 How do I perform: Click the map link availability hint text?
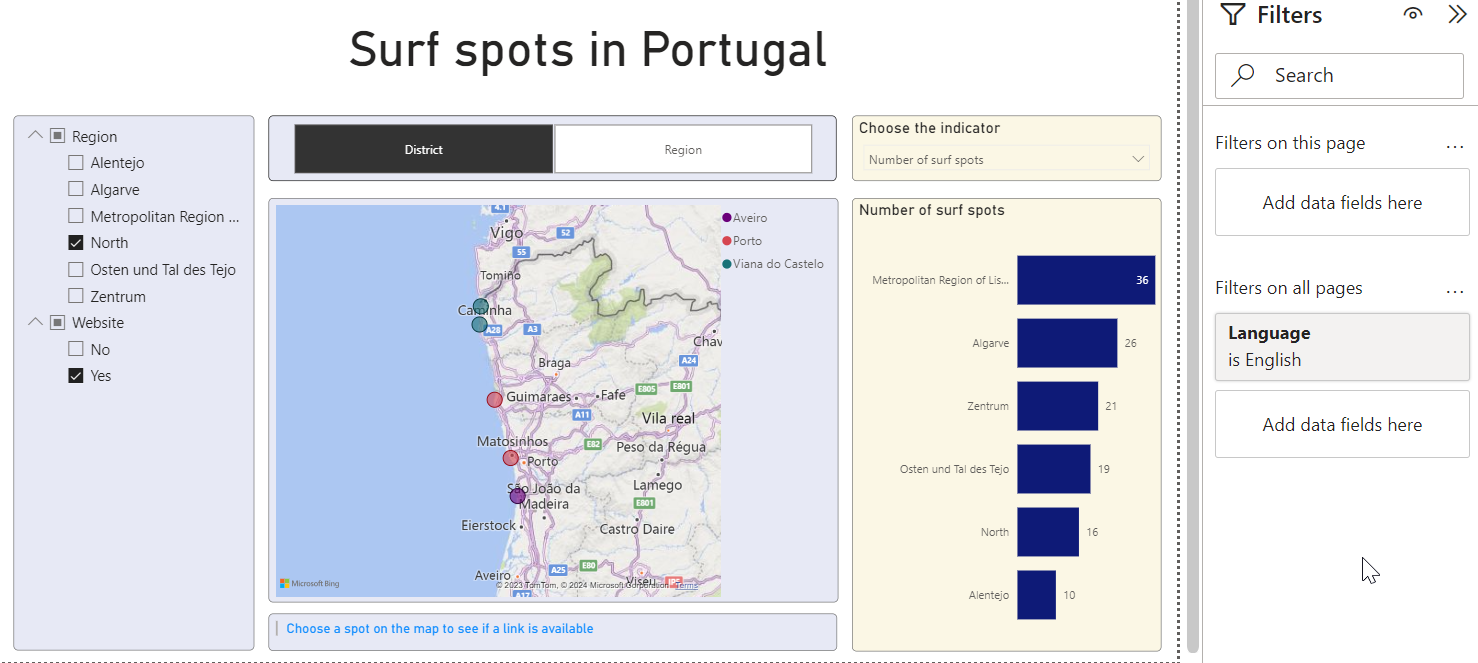(440, 629)
